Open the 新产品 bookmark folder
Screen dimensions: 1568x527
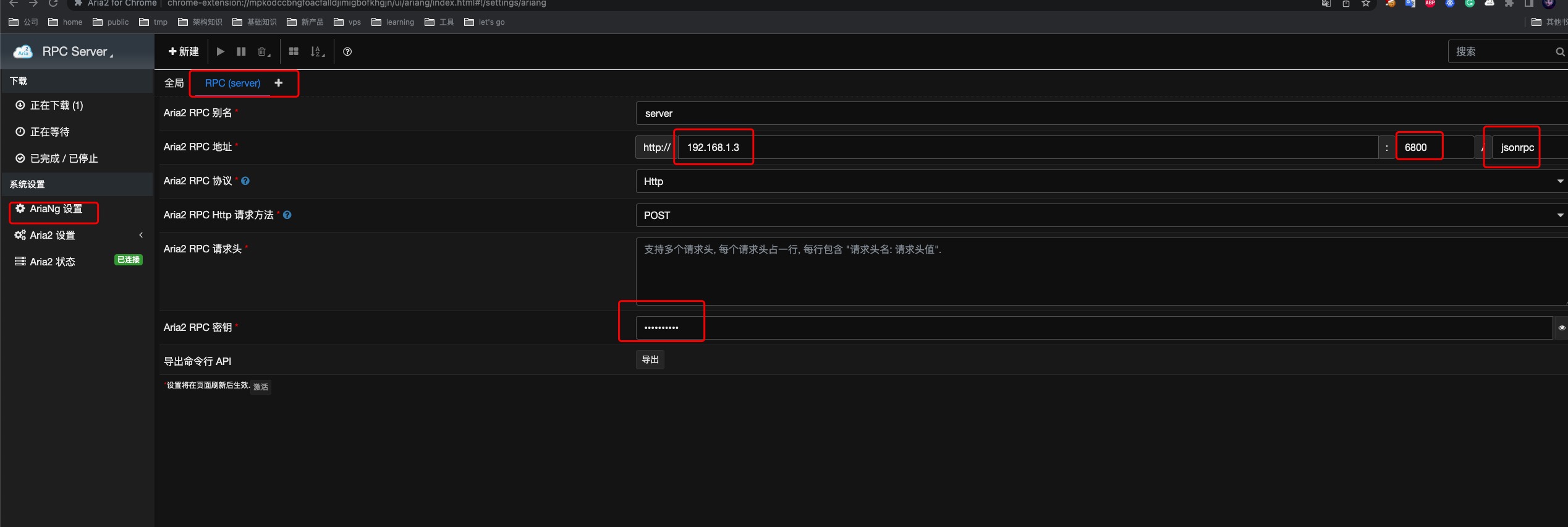[x=305, y=22]
